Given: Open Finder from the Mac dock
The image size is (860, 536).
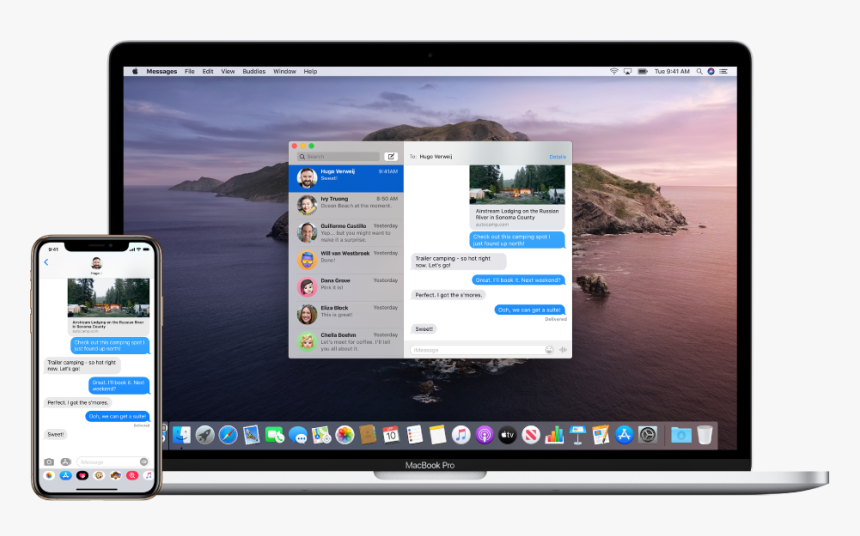Looking at the screenshot, I should tap(182, 435).
